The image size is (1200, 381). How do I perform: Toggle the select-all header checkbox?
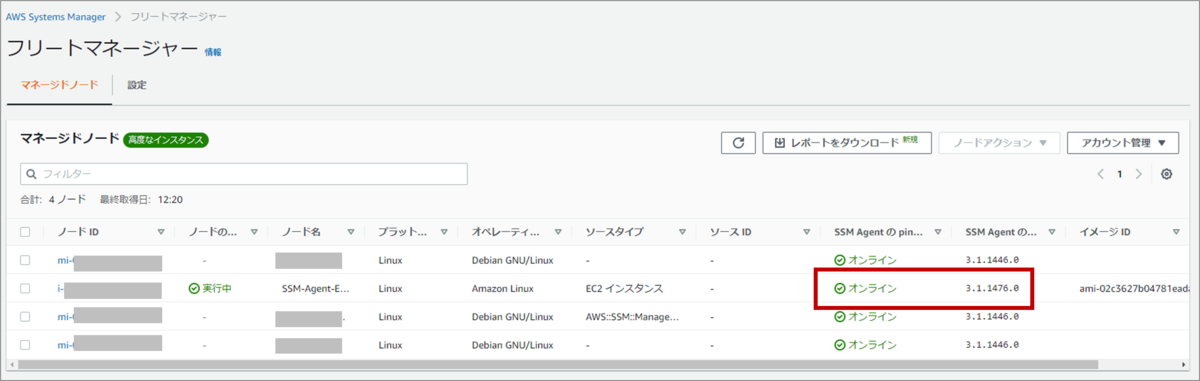click(26, 232)
